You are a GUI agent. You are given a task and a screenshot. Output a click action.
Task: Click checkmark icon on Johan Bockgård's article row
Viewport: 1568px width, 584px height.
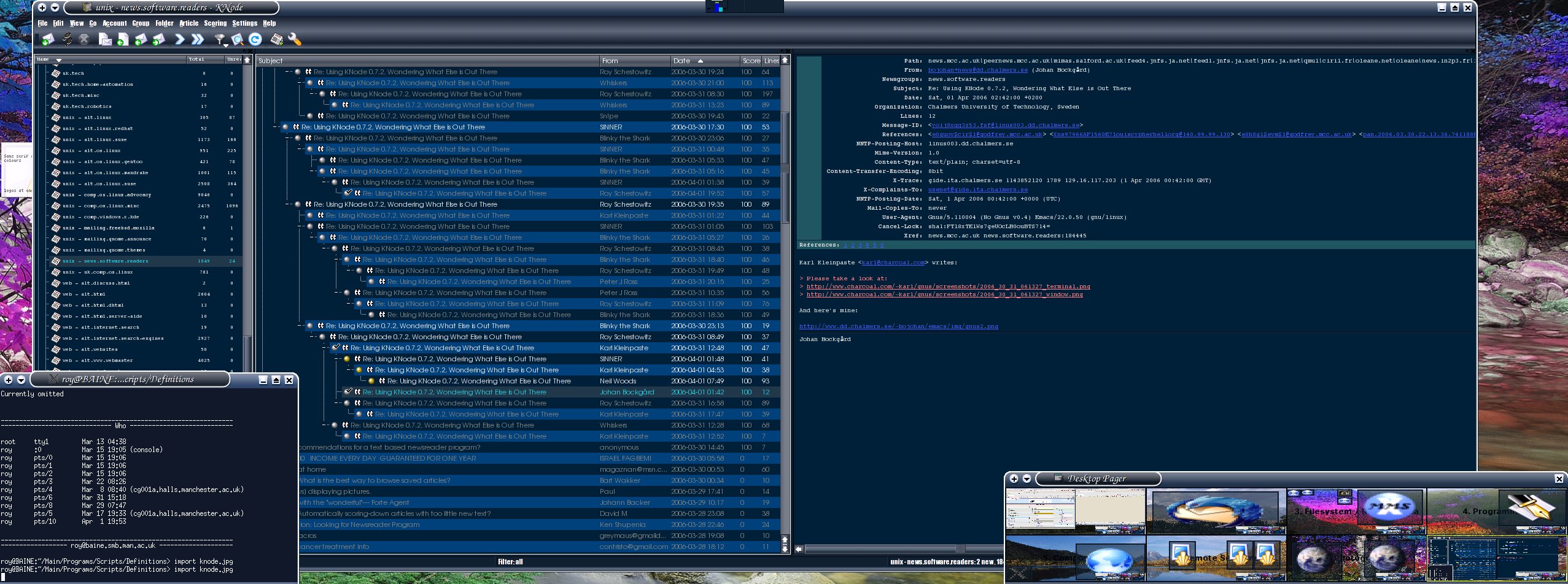click(347, 392)
